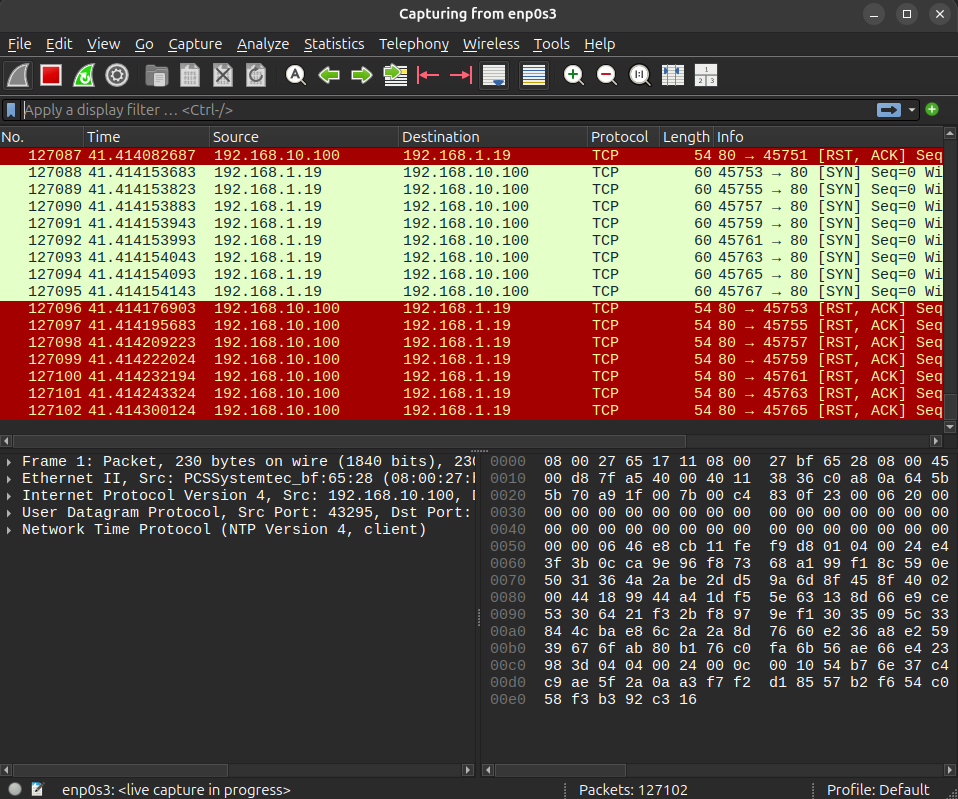The width and height of the screenshot is (958, 799).
Task: Go to specified packet icon
Action: click(x=395, y=76)
